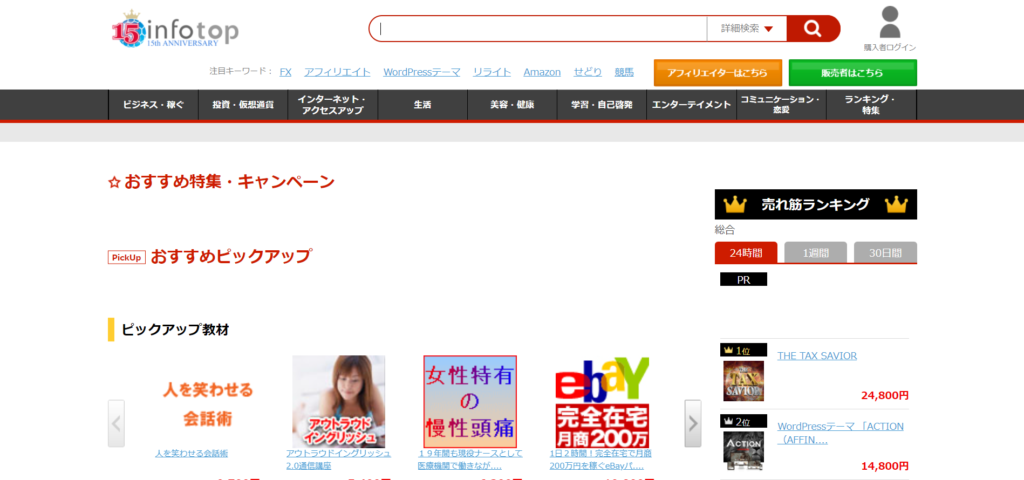Switch to the 1週間 ranking tab

pos(815,253)
